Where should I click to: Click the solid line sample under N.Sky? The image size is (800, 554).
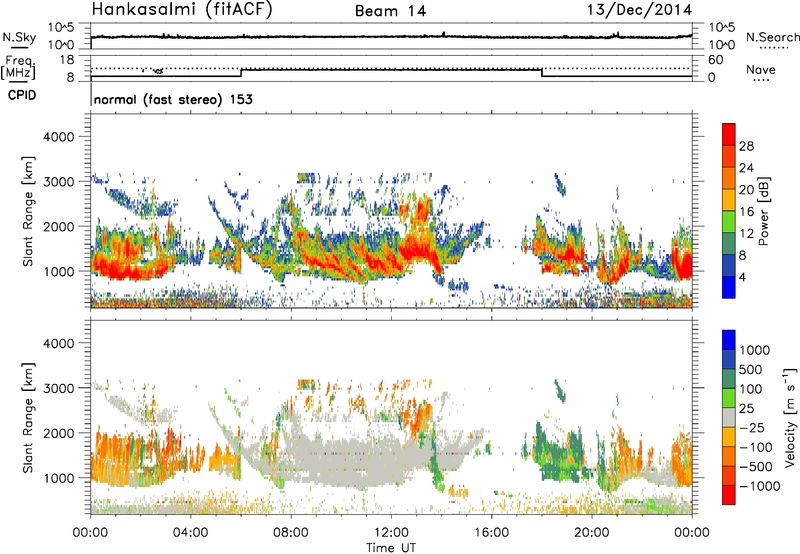[x=19, y=48]
